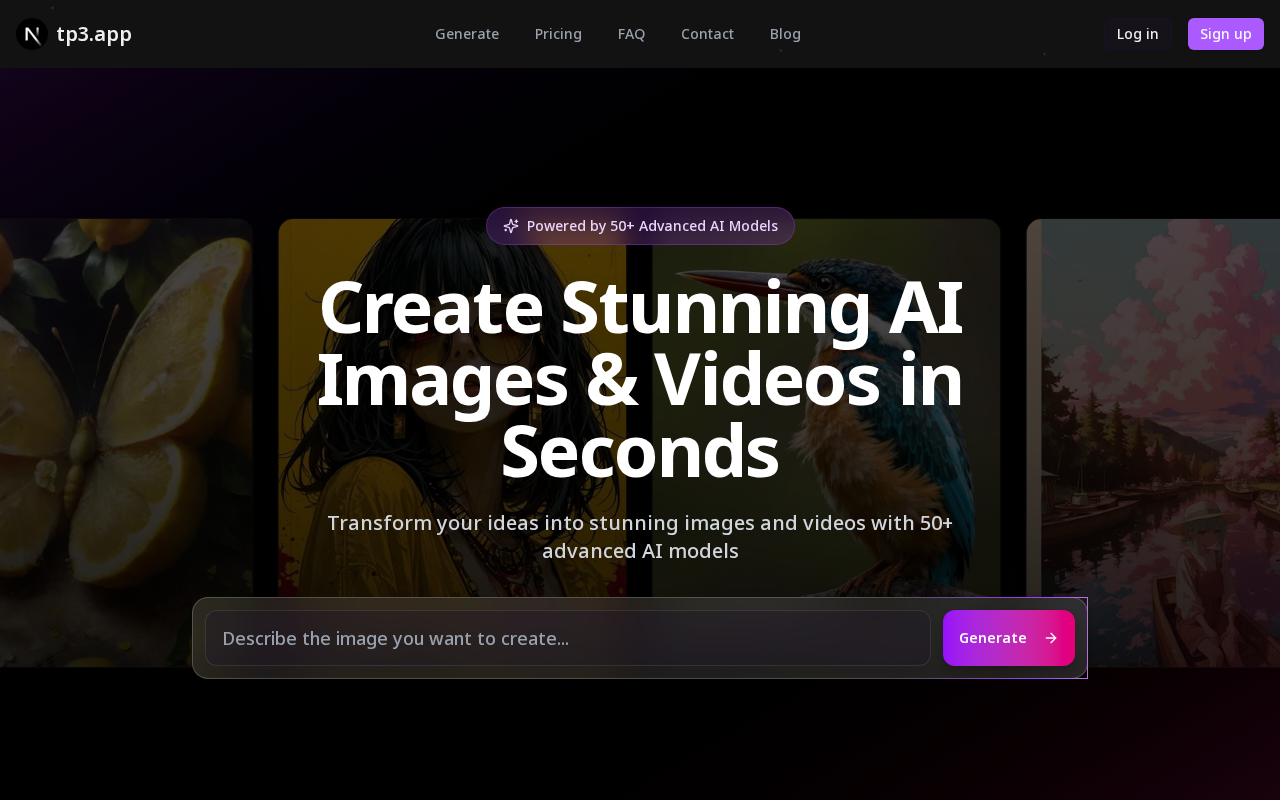
Task: Click the Sign up button
Action: coord(1226,34)
